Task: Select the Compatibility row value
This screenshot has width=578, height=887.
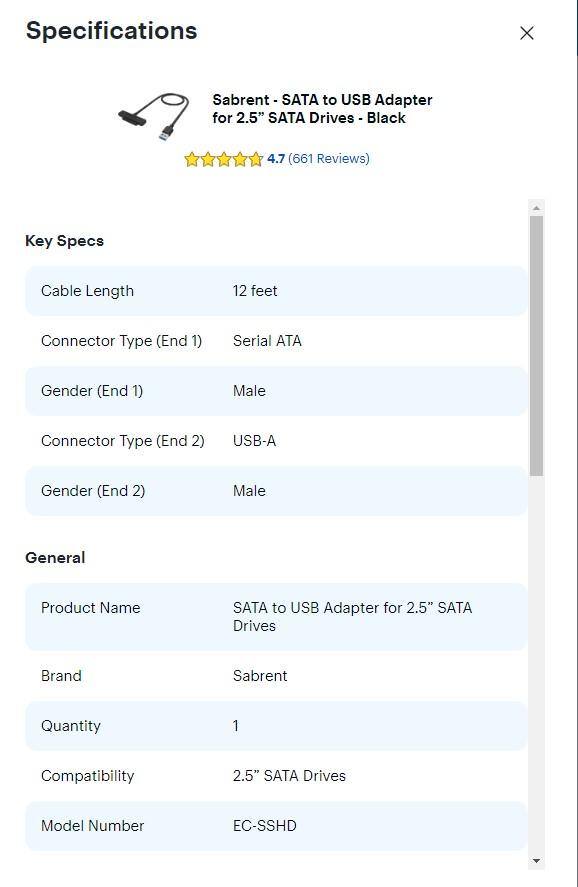Action: coord(290,775)
